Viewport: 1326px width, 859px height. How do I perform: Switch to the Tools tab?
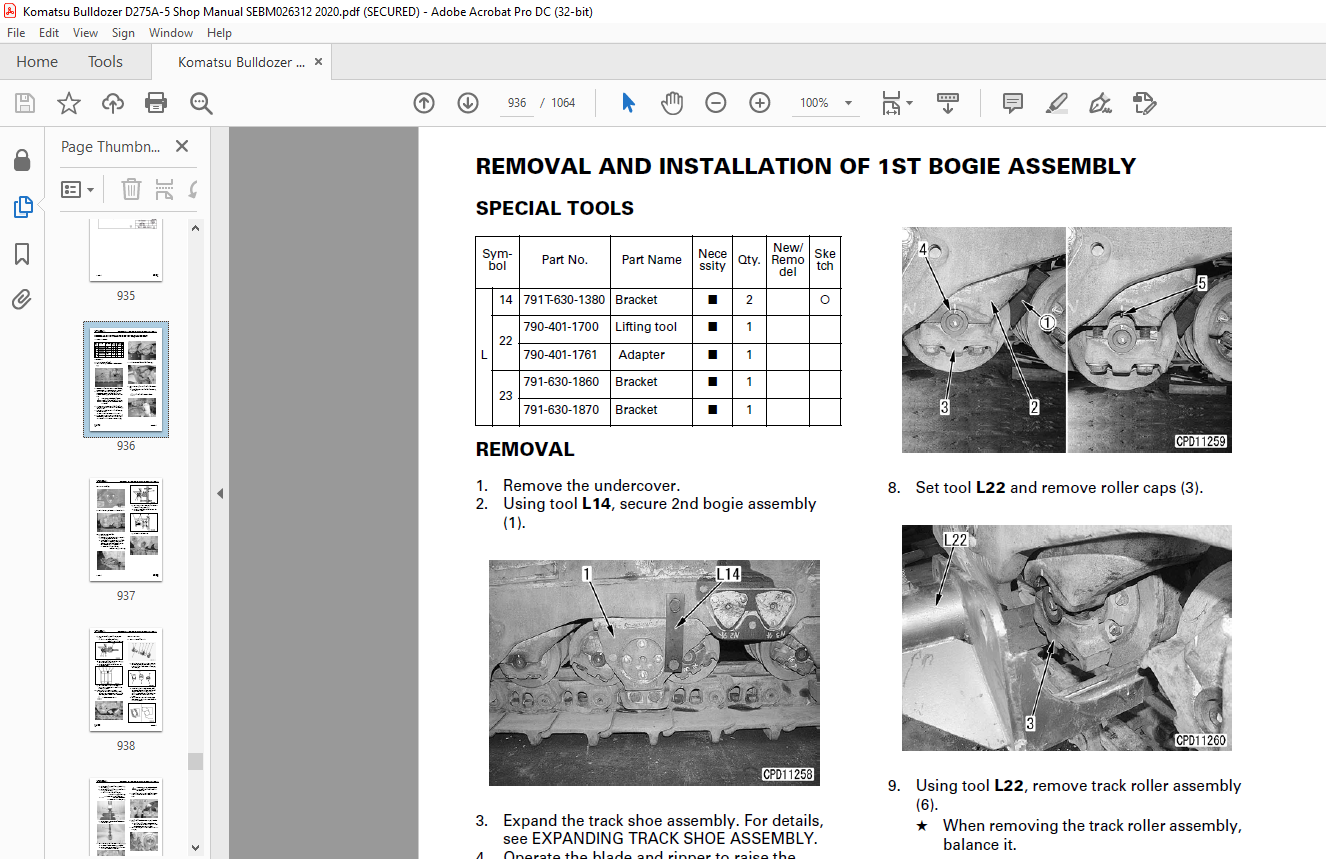click(105, 62)
